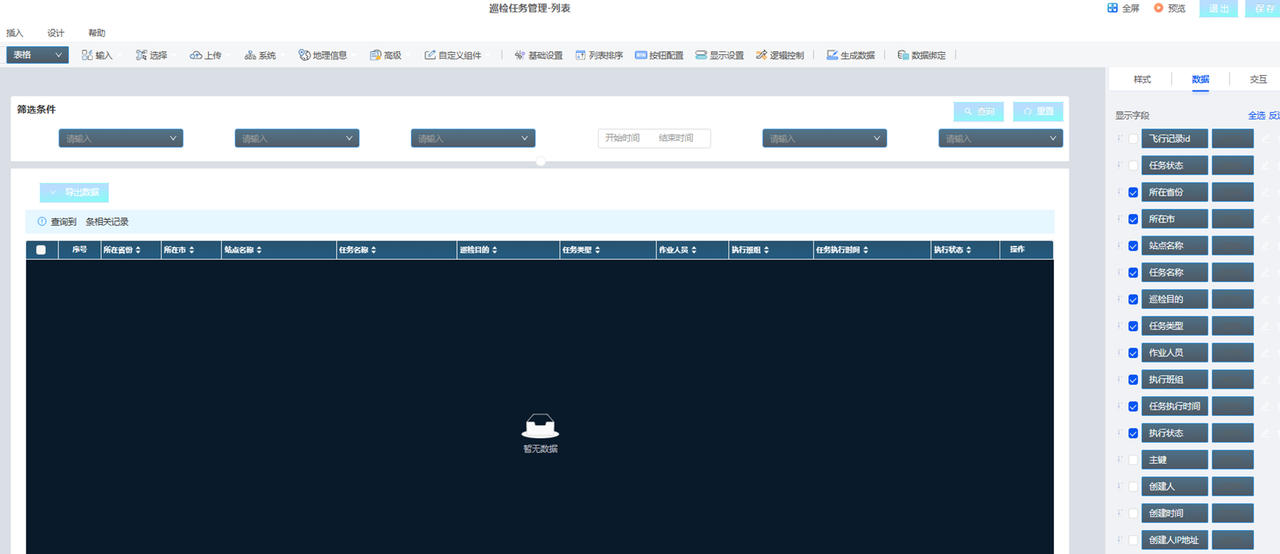Click drag handle beside 飞行记录id field
This screenshot has width=1280, height=554.
point(1120,138)
